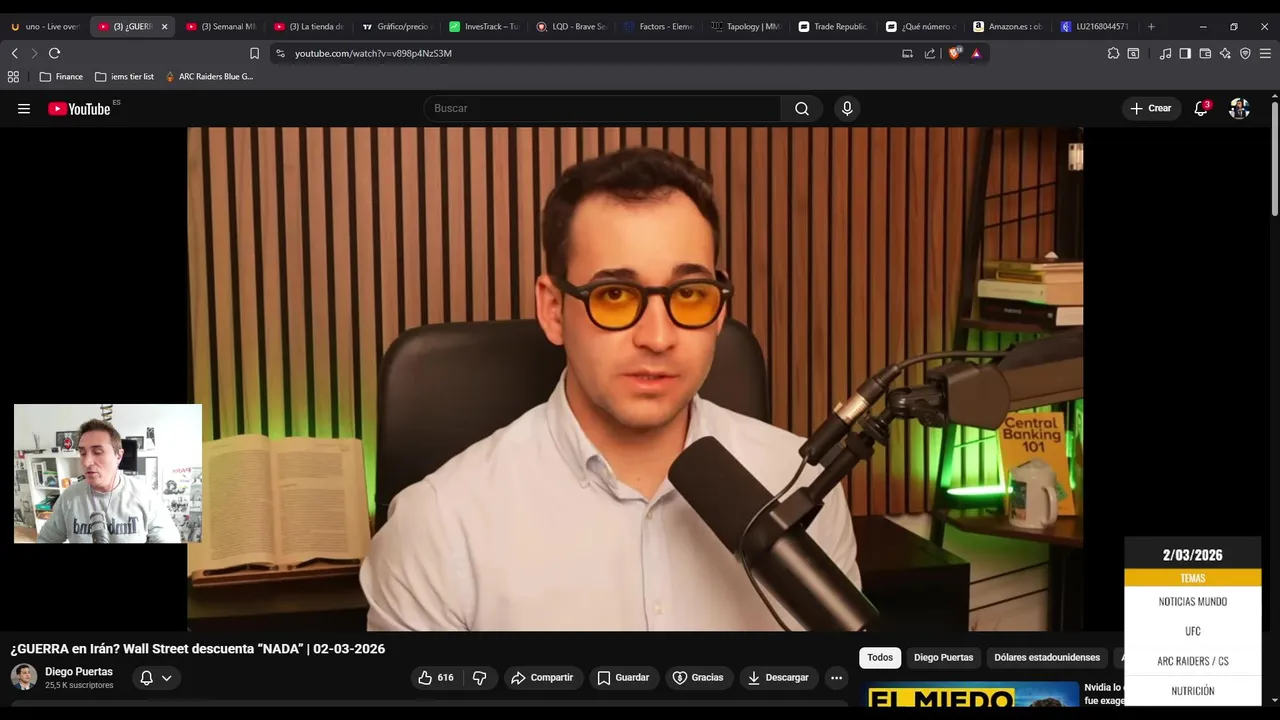
Task: Select the Diego Puertas filter chip
Action: coord(943,658)
